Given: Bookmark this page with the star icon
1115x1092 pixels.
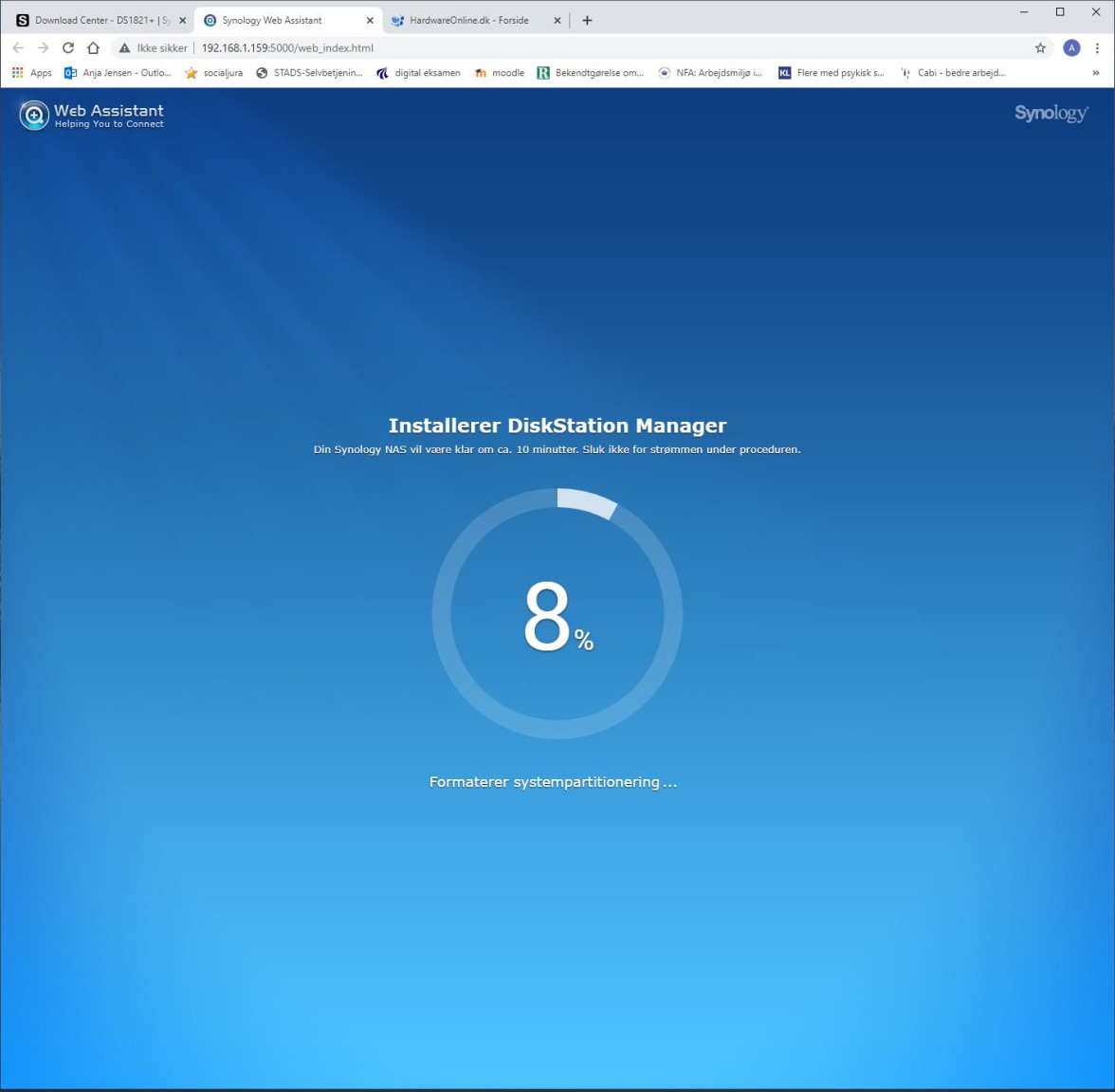Looking at the screenshot, I should coord(1040,47).
